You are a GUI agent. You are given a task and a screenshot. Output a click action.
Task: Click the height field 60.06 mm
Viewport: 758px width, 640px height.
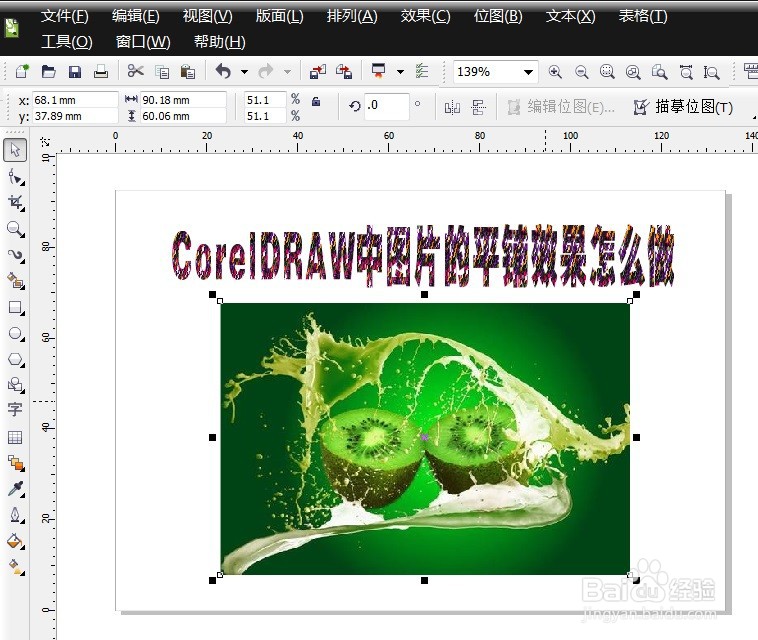pyautogui.click(x=183, y=116)
